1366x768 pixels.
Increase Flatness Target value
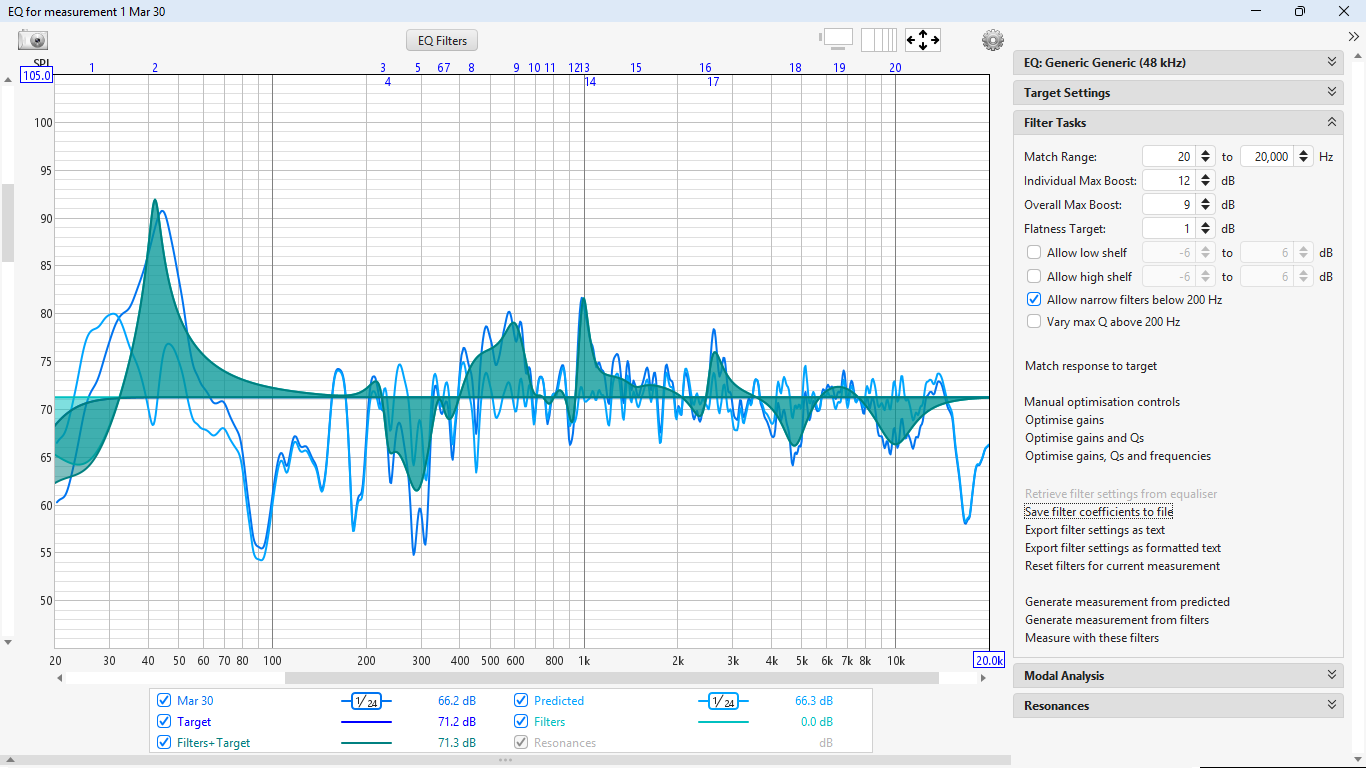(x=1205, y=224)
